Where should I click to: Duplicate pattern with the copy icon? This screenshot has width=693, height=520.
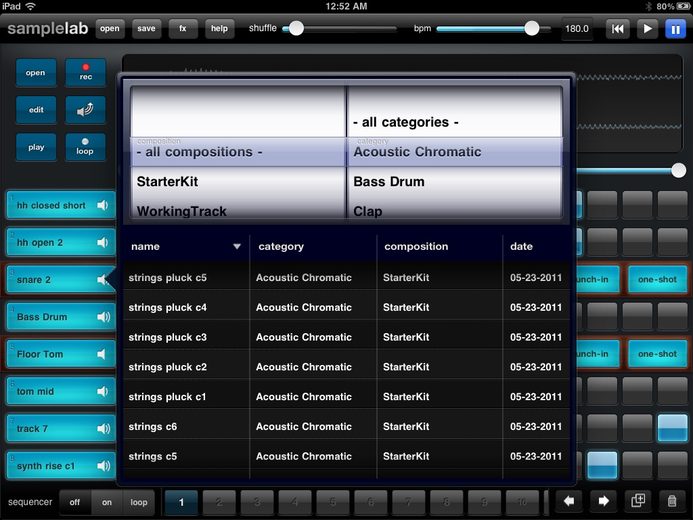point(638,501)
